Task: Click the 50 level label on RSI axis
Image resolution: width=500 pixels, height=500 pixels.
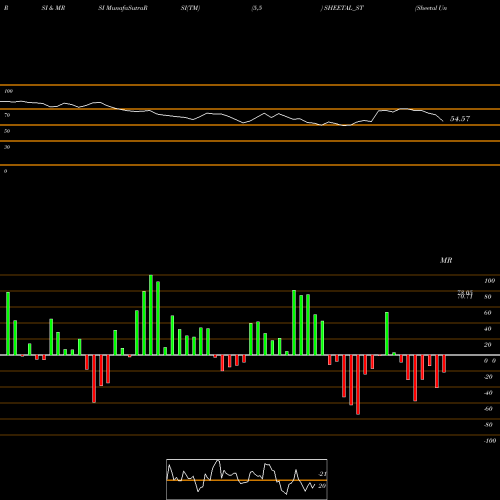Action: (x=7, y=131)
